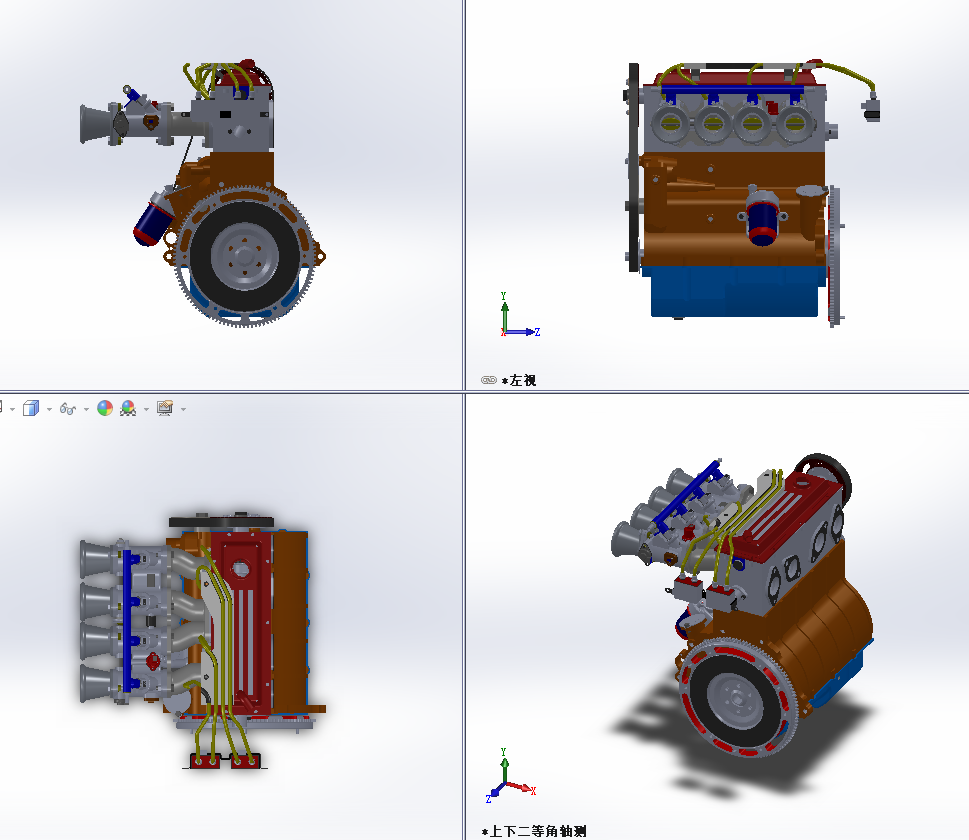
Task: Click the *上下二等角轴测 view label
Action: click(x=534, y=831)
